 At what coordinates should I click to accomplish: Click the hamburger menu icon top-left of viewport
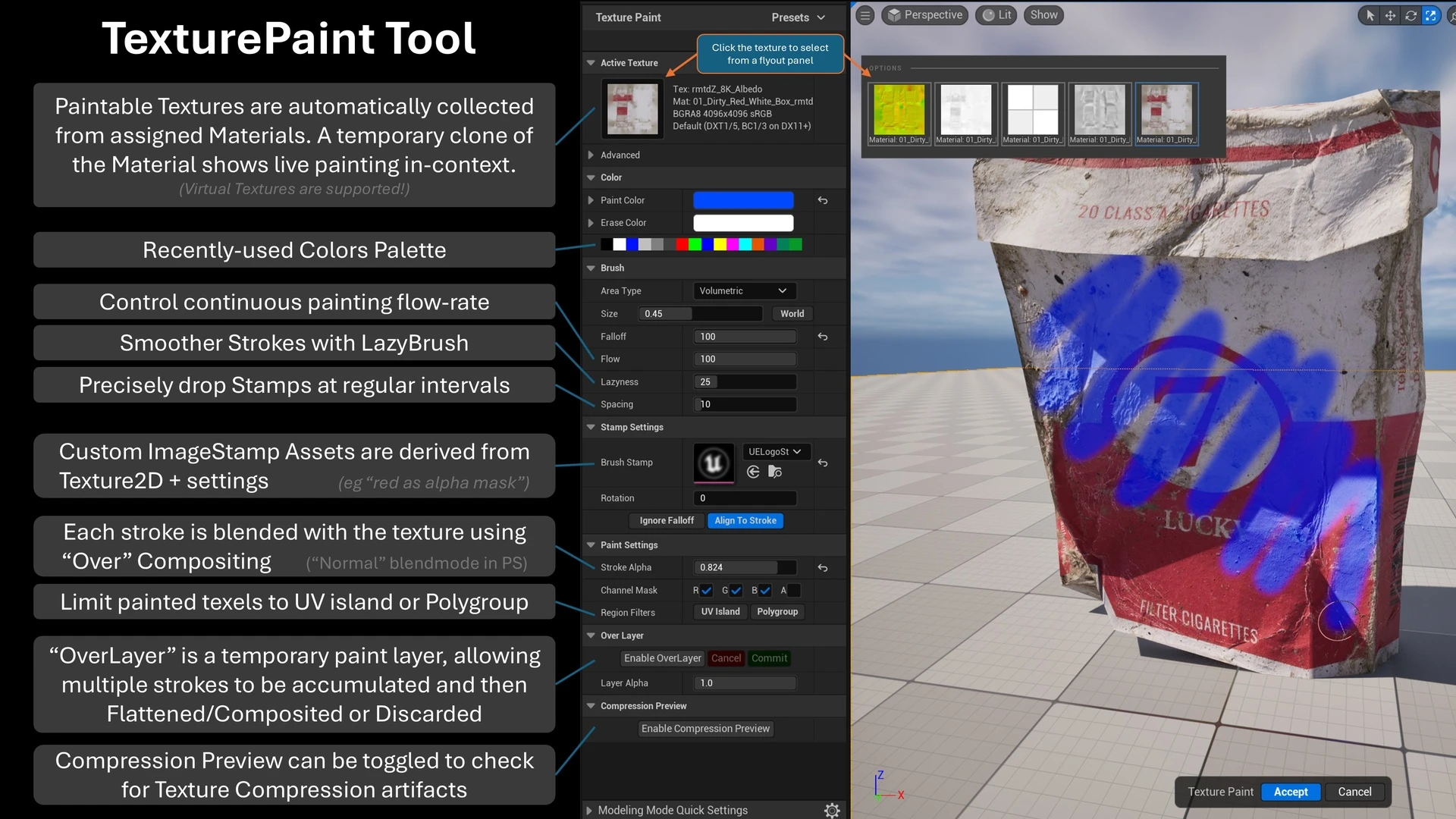864,14
